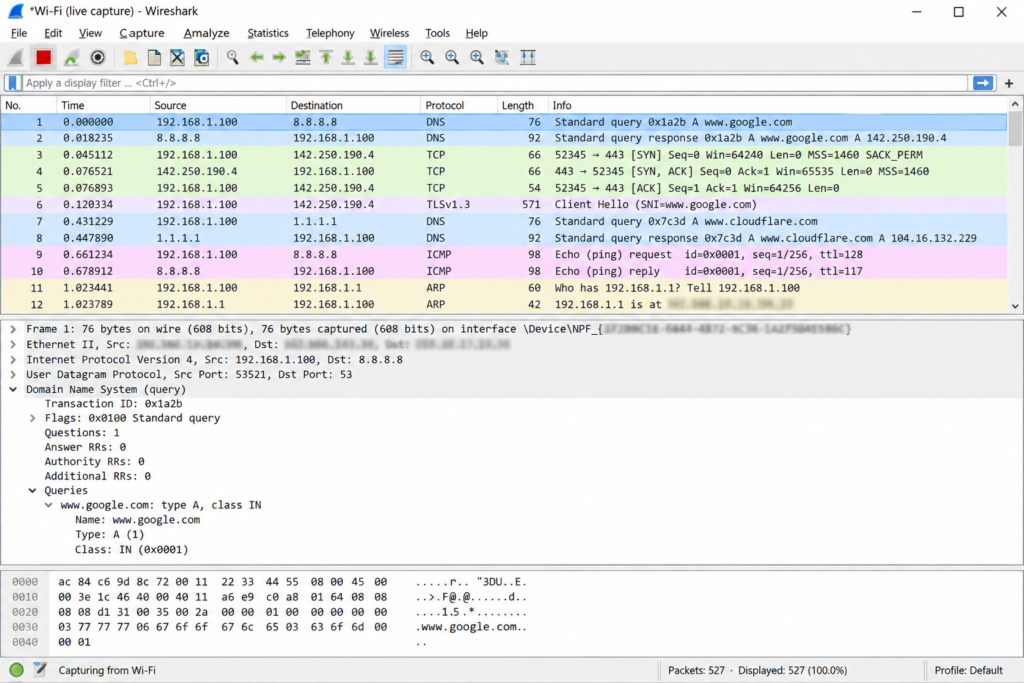Screen dimensions: 1024x683
Task: Toggle packet list colorization icon
Action: (x=396, y=57)
